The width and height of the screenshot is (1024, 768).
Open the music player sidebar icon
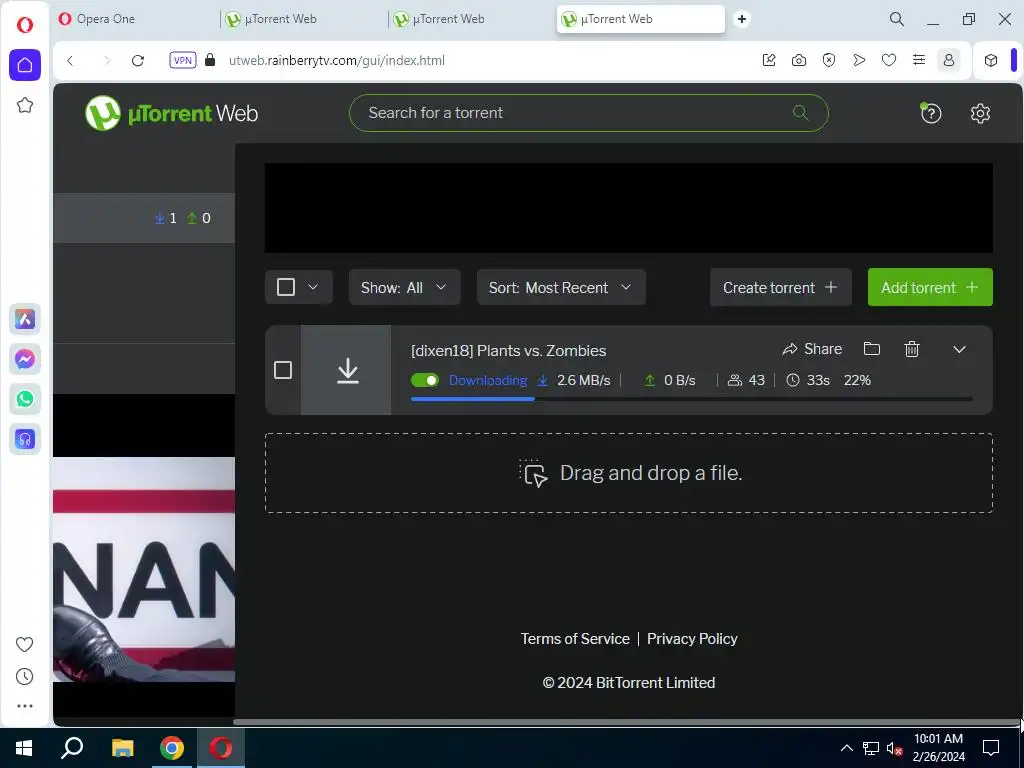point(25,439)
